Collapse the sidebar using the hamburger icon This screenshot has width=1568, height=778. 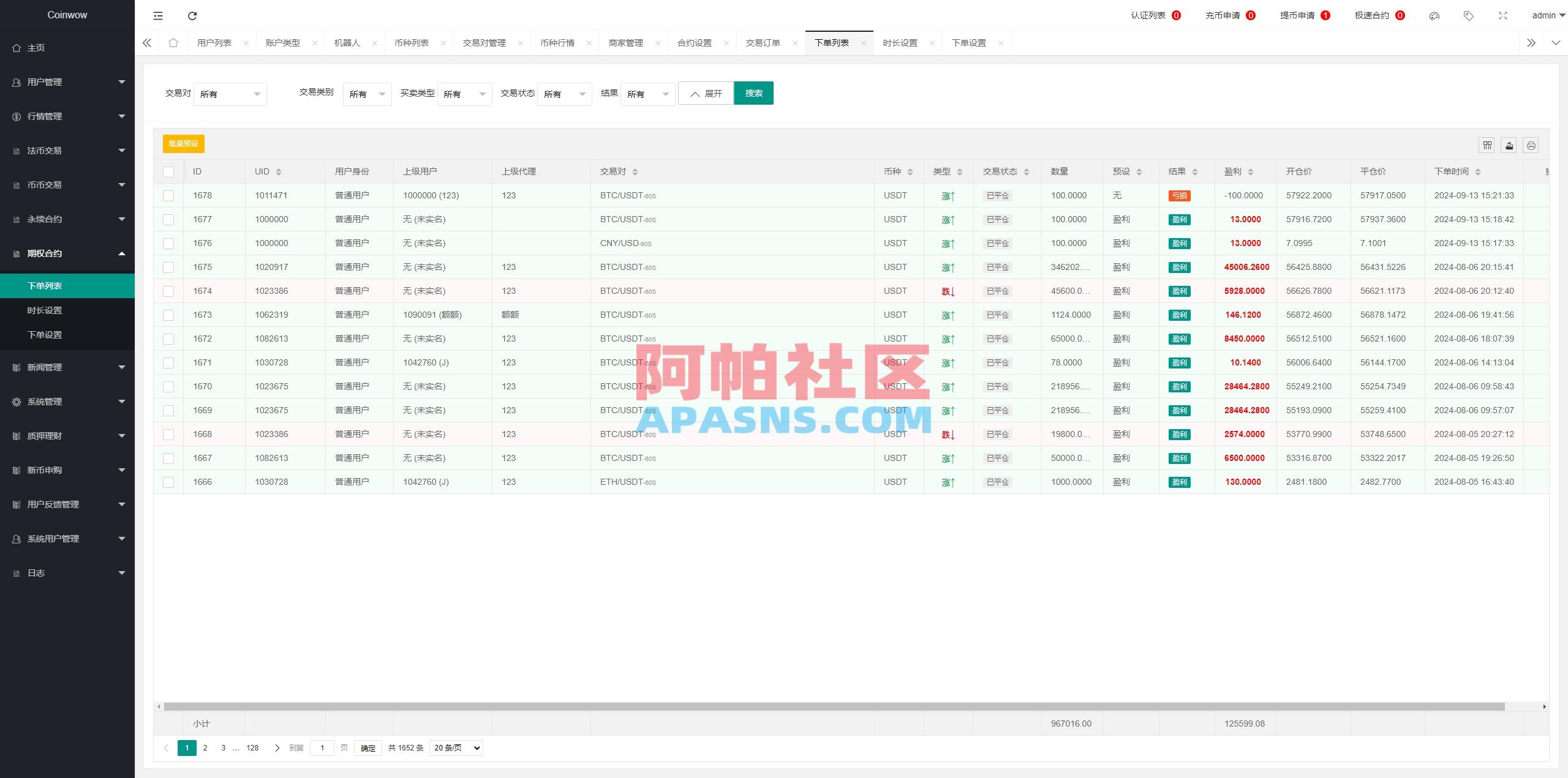click(x=158, y=16)
